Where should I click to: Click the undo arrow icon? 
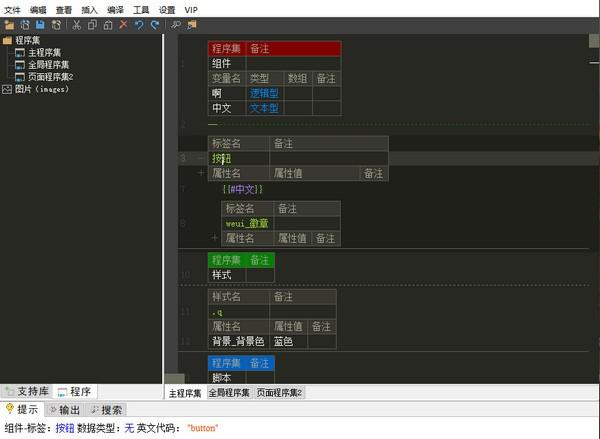pyautogui.click(x=139, y=25)
